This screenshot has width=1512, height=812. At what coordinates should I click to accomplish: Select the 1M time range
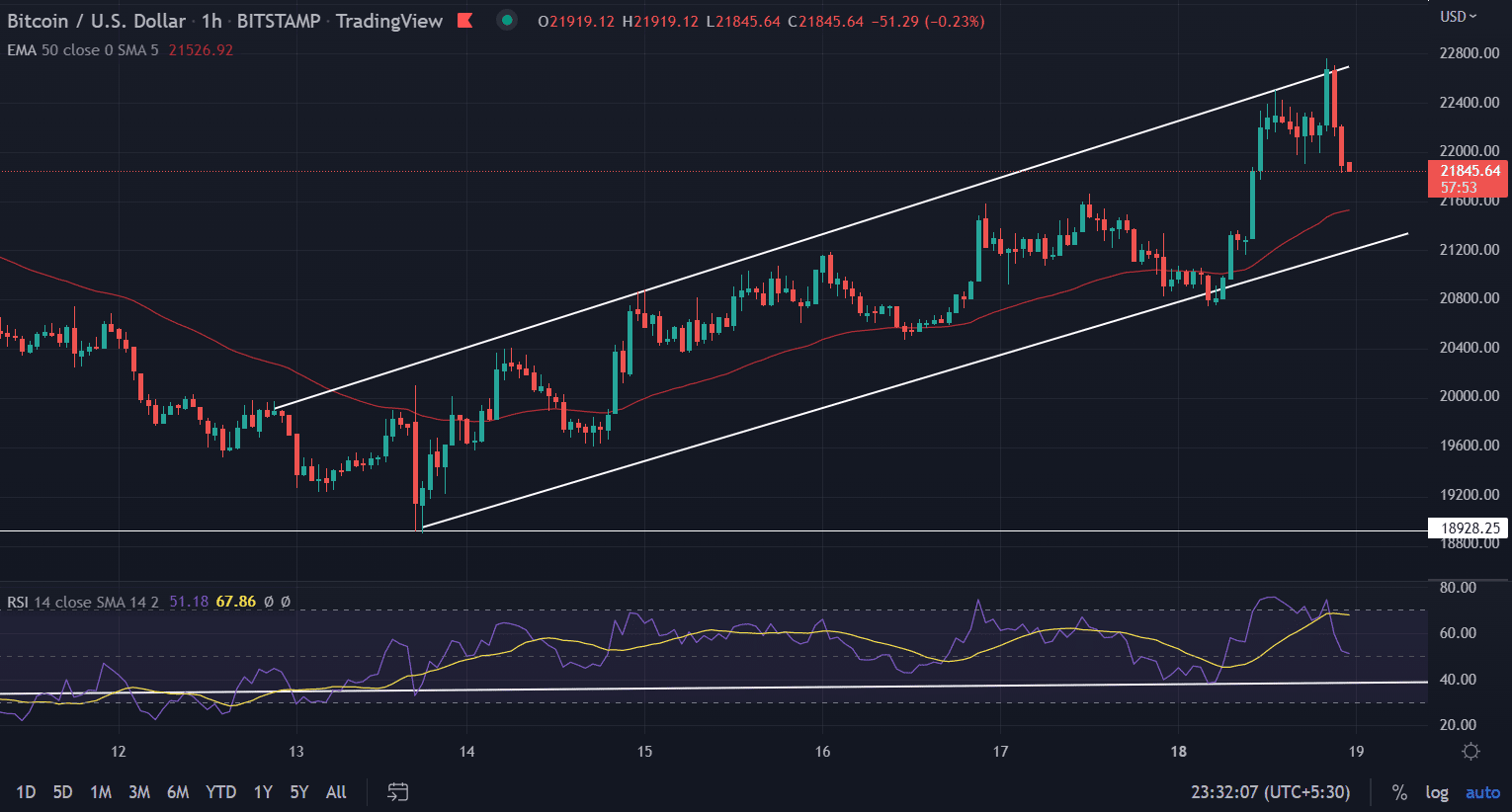coord(101,792)
